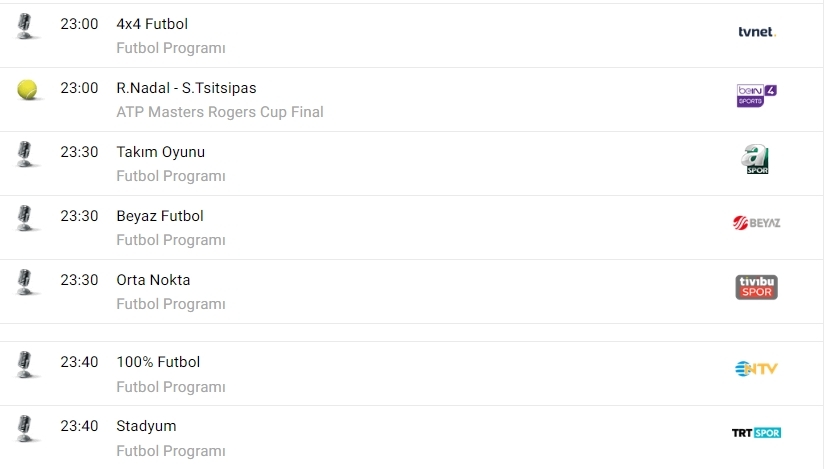Select the Takım Oyunu listing

tap(160, 152)
